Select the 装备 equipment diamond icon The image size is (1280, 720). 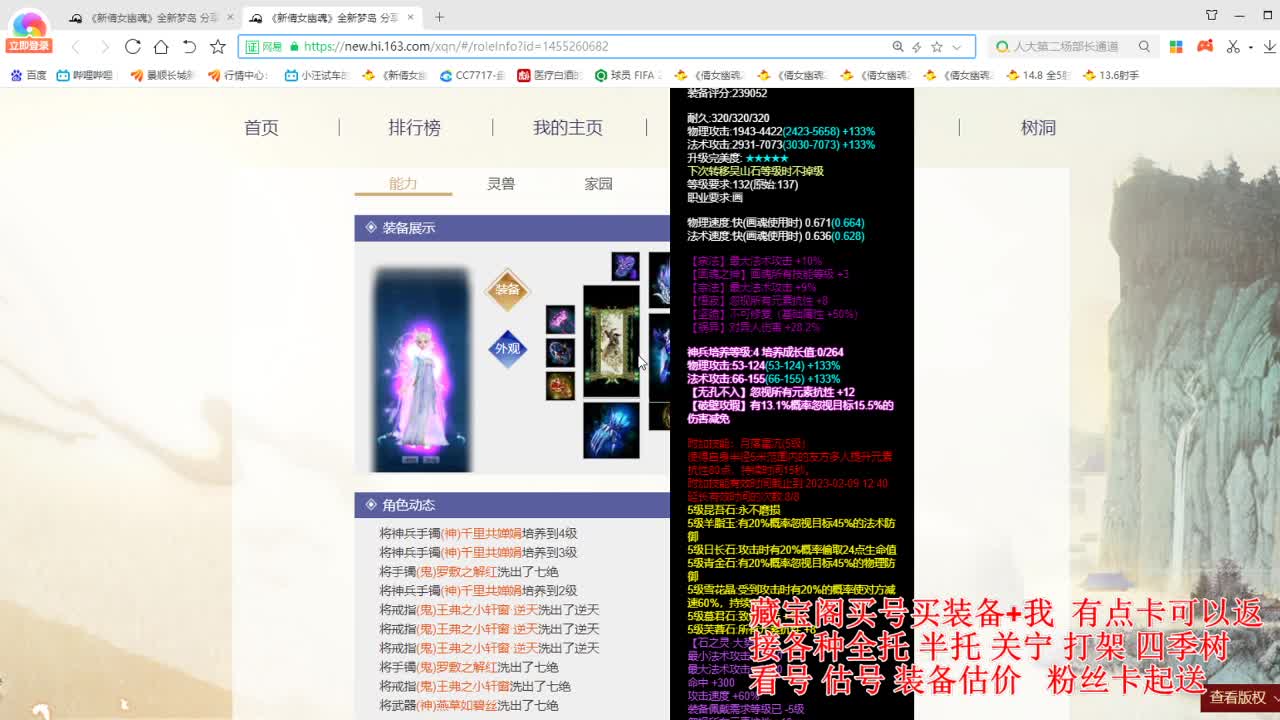(507, 291)
